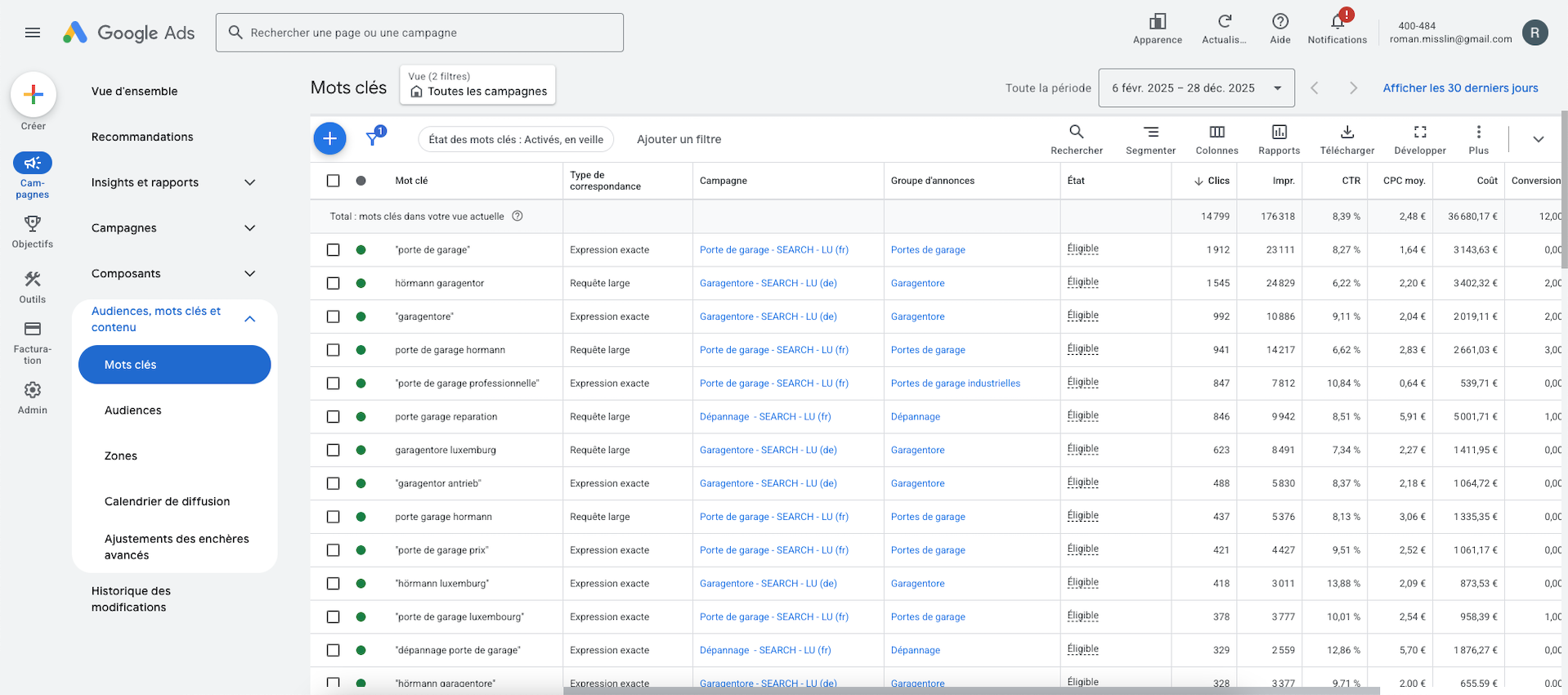Click the search page or campaign field

(419, 33)
